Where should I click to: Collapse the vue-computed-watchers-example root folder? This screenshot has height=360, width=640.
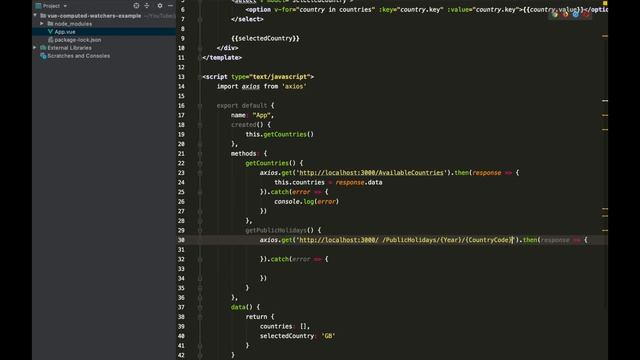click(x=35, y=16)
